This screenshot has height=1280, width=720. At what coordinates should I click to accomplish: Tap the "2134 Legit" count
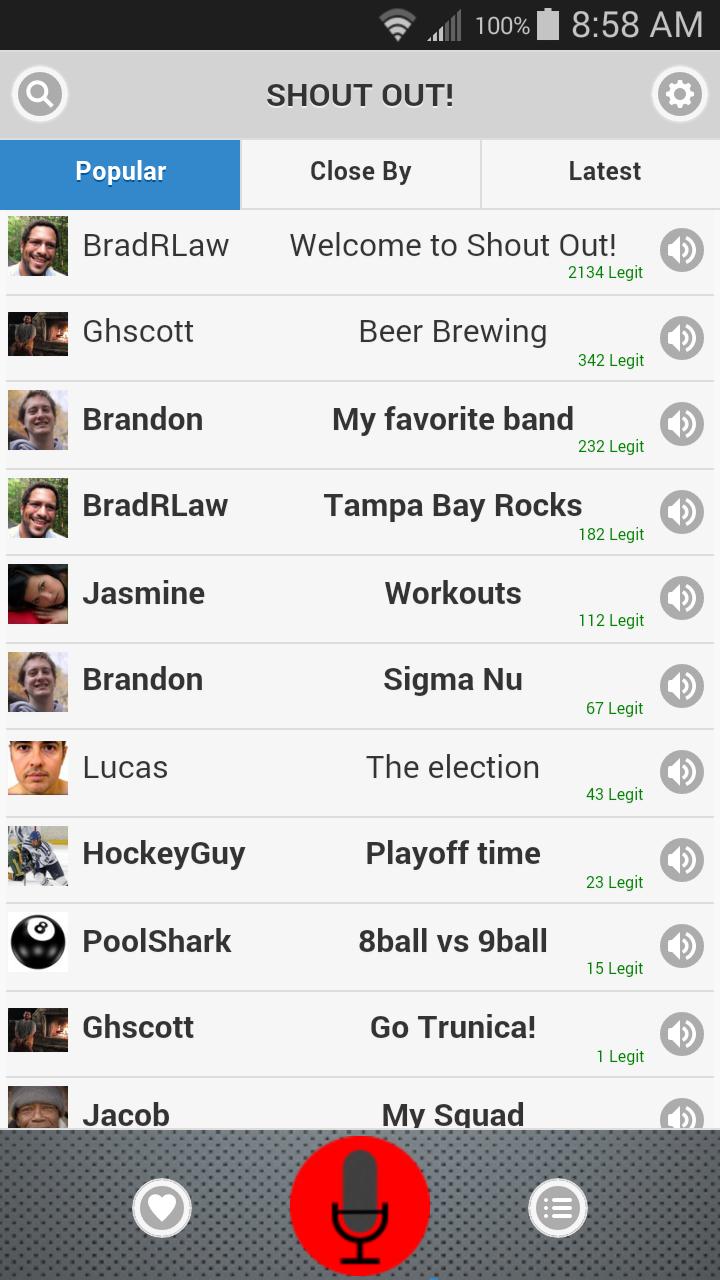pos(605,273)
